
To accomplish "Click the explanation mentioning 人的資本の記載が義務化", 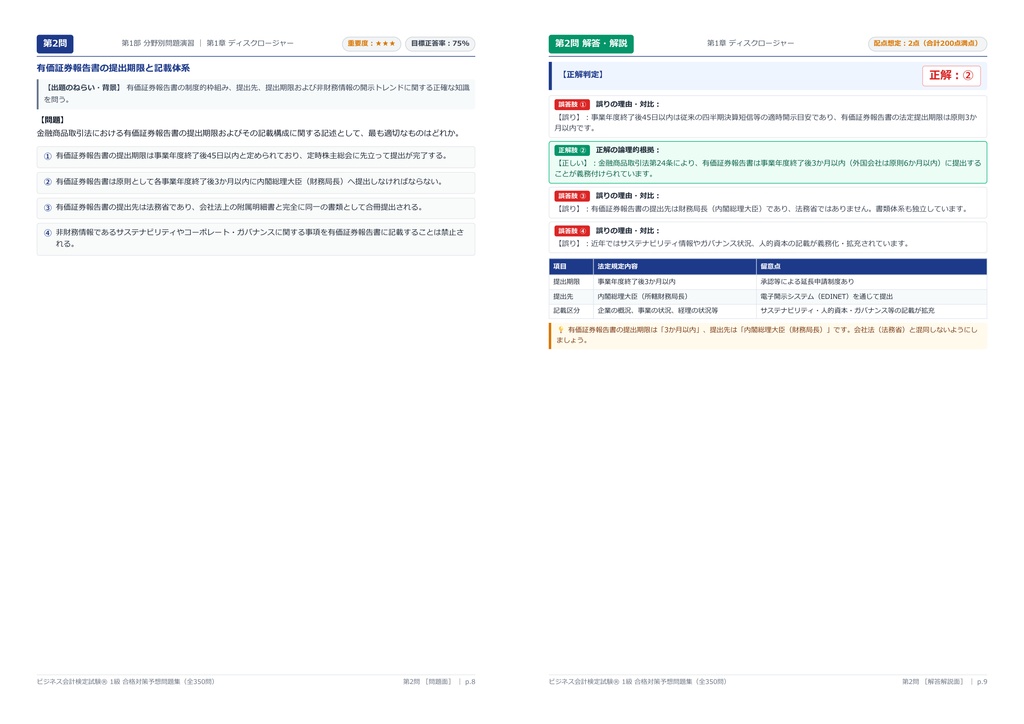I will (732, 244).
